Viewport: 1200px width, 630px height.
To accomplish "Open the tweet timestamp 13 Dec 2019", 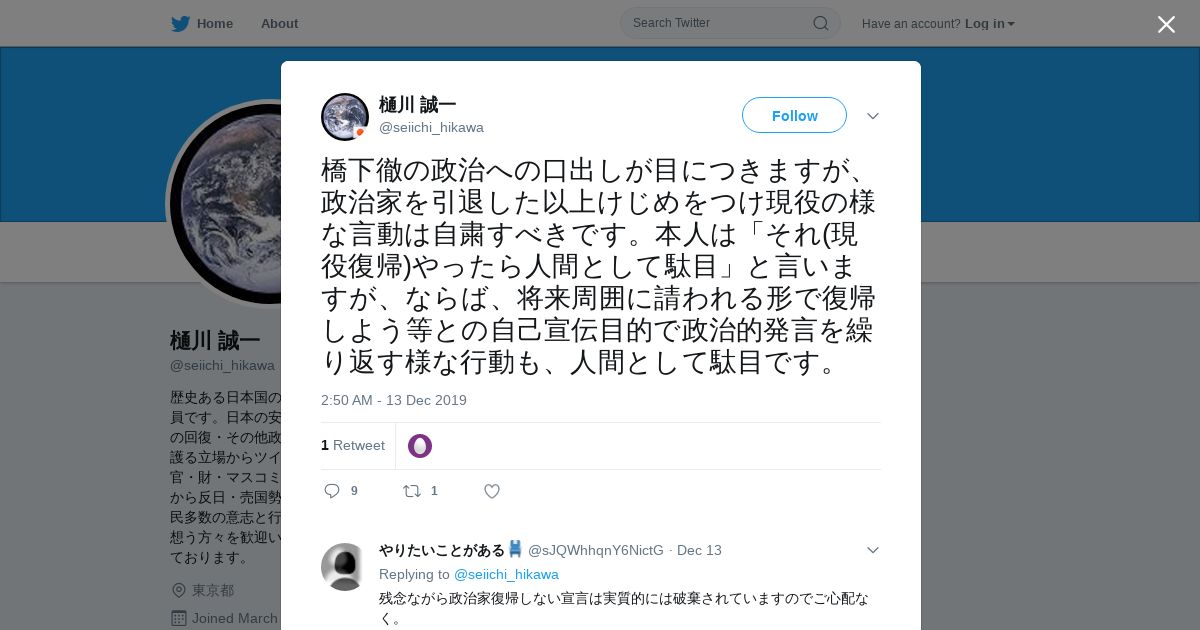I will [x=394, y=400].
